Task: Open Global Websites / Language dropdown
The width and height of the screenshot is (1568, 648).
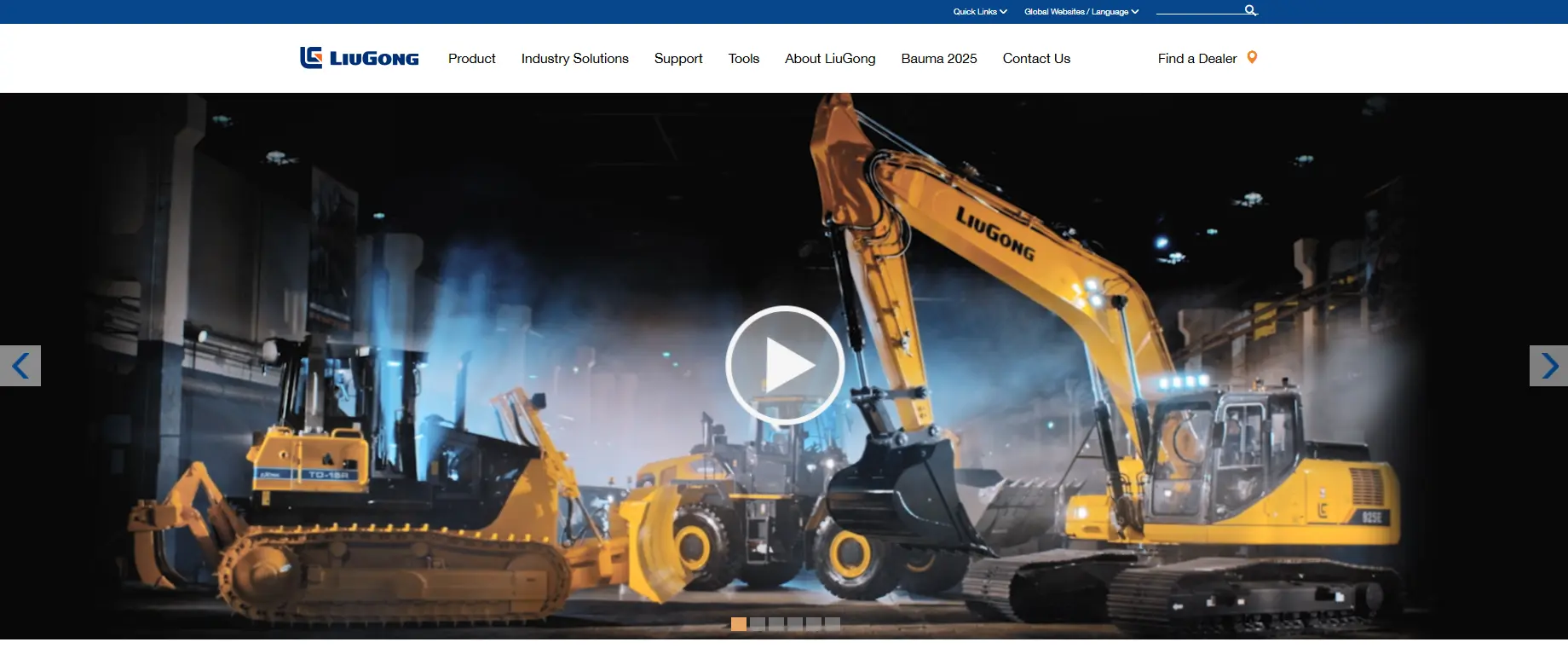Action: click(x=1081, y=12)
